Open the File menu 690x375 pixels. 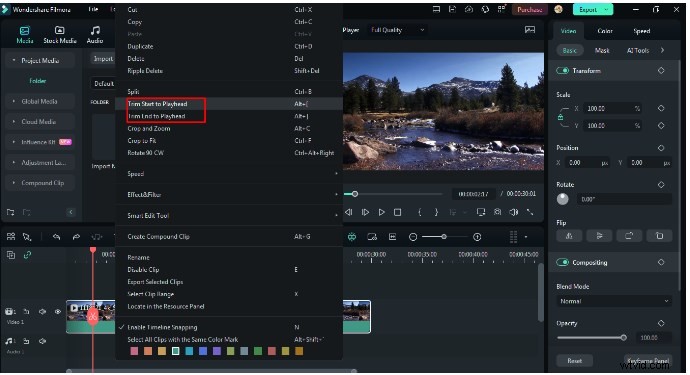tap(93, 9)
